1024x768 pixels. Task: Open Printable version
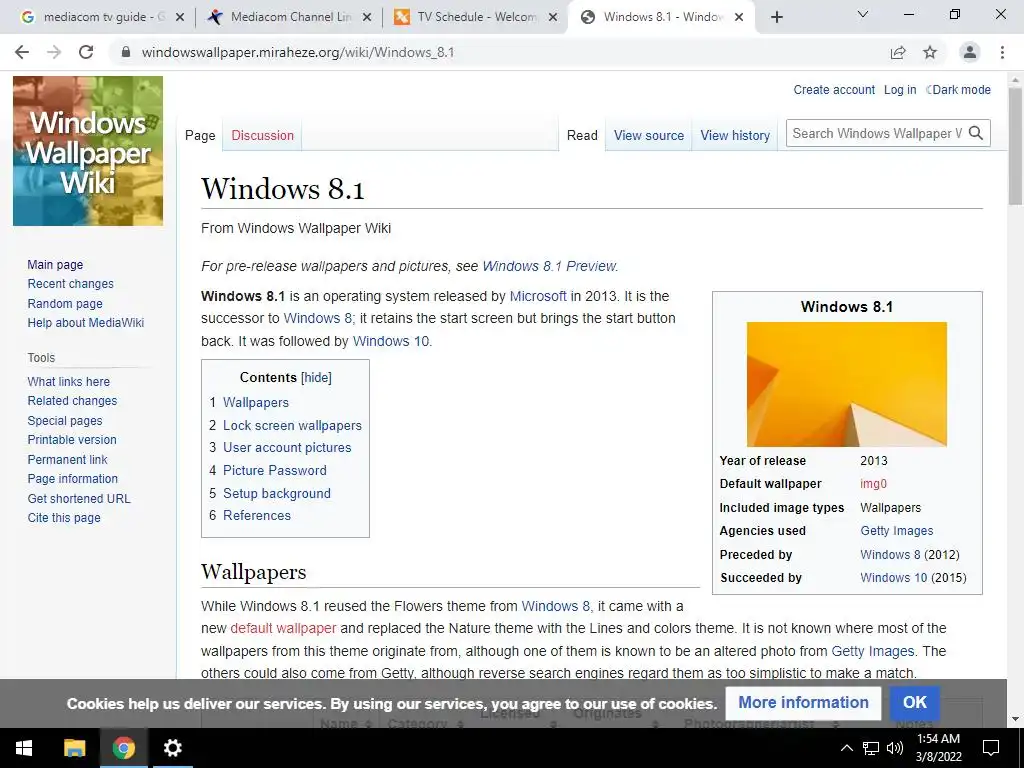pyautogui.click(x=72, y=440)
